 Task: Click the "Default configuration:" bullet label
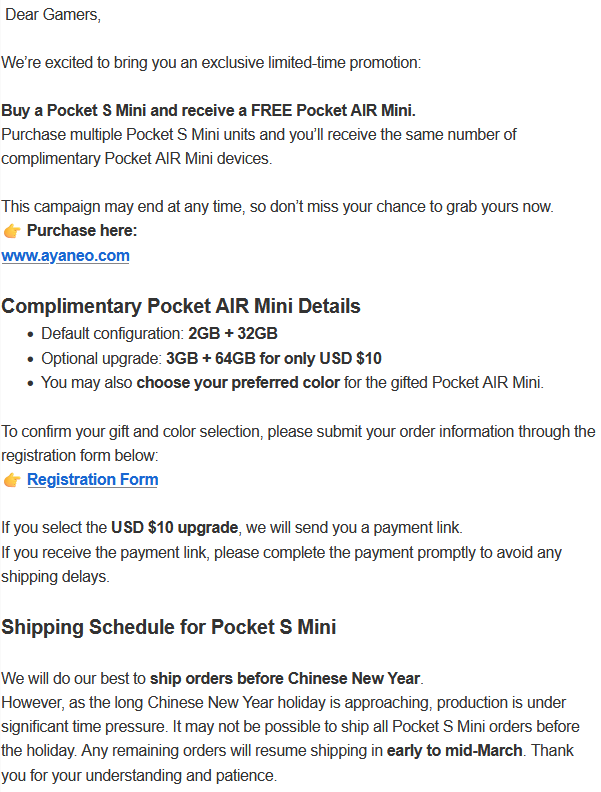[112, 334]
